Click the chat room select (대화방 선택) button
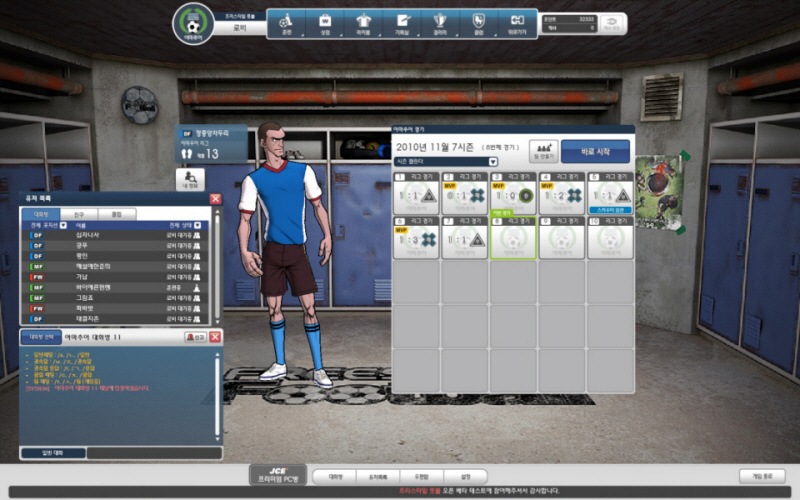Screen dimensions: 800x500 40,338
